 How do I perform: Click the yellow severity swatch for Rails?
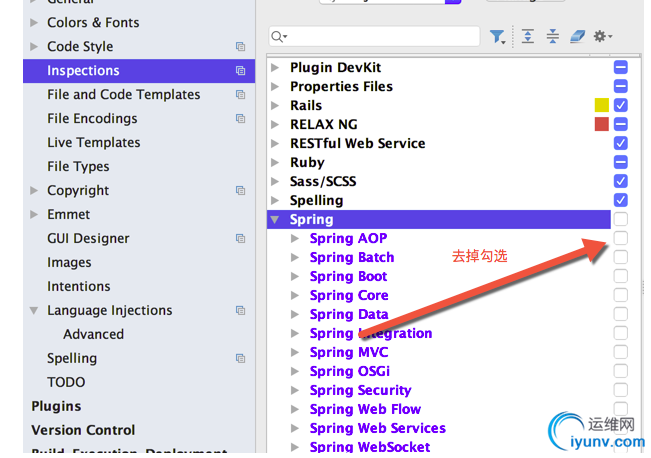click(602, 105)
